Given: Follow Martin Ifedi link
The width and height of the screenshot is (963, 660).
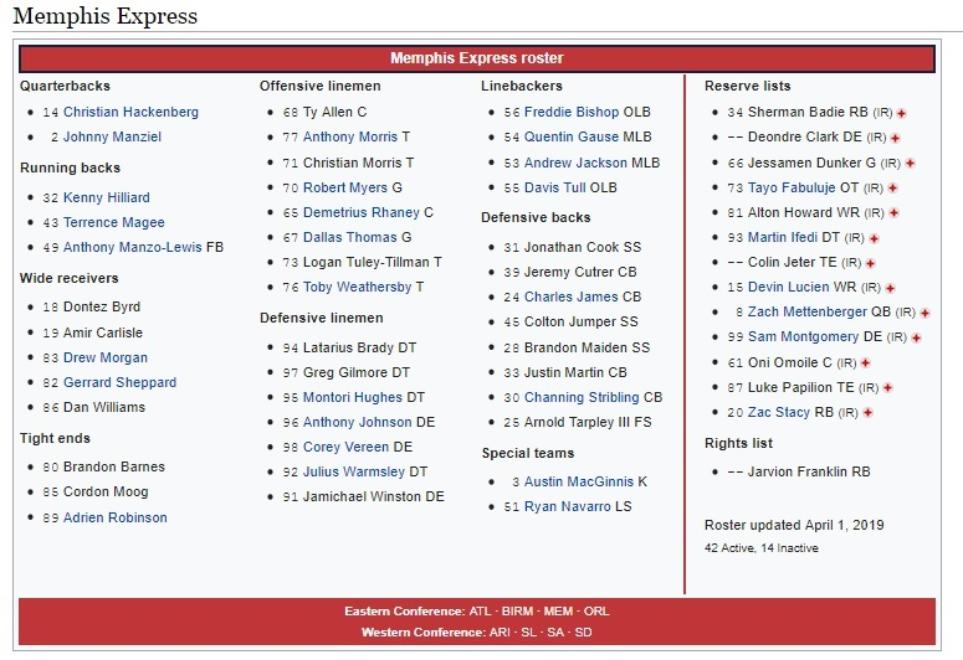Looking at the screenshot, I should [782, 238].
